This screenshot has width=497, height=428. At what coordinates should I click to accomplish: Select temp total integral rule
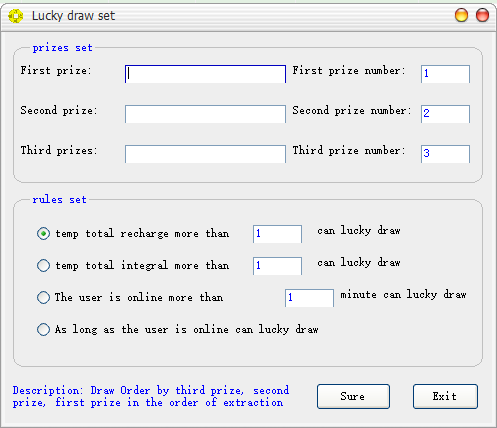coord(43,266)
